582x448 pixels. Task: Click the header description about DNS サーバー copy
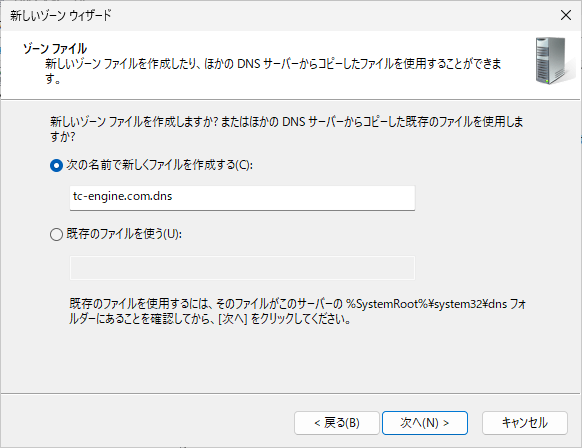pos(274,71)
